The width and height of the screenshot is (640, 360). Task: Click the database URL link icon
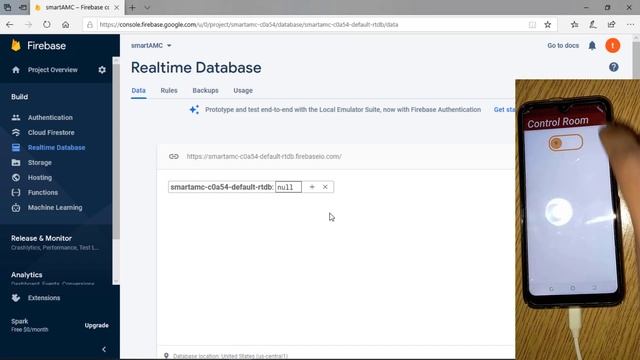pos(174,156)
